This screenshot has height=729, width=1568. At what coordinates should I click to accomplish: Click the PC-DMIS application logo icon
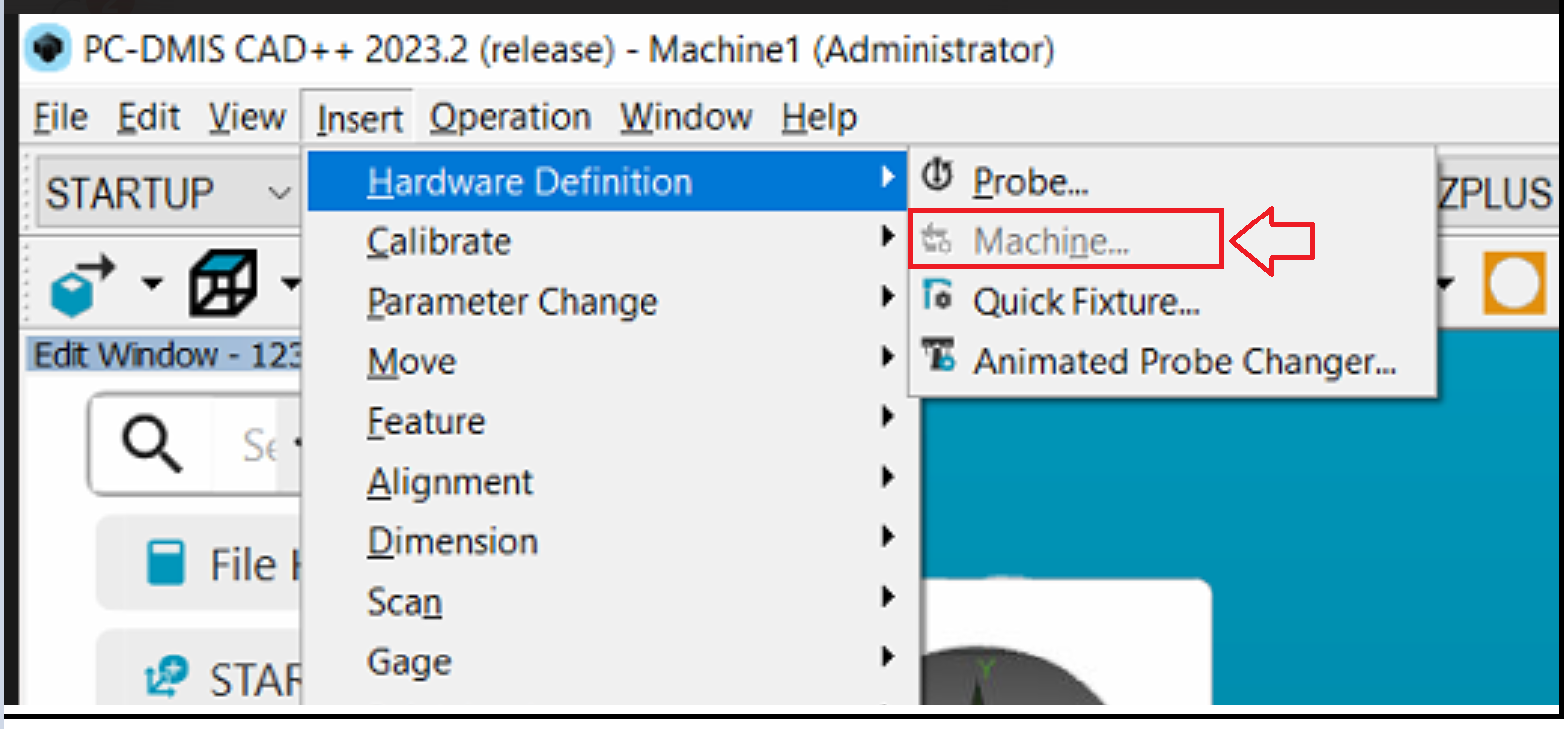click(47, 48)
